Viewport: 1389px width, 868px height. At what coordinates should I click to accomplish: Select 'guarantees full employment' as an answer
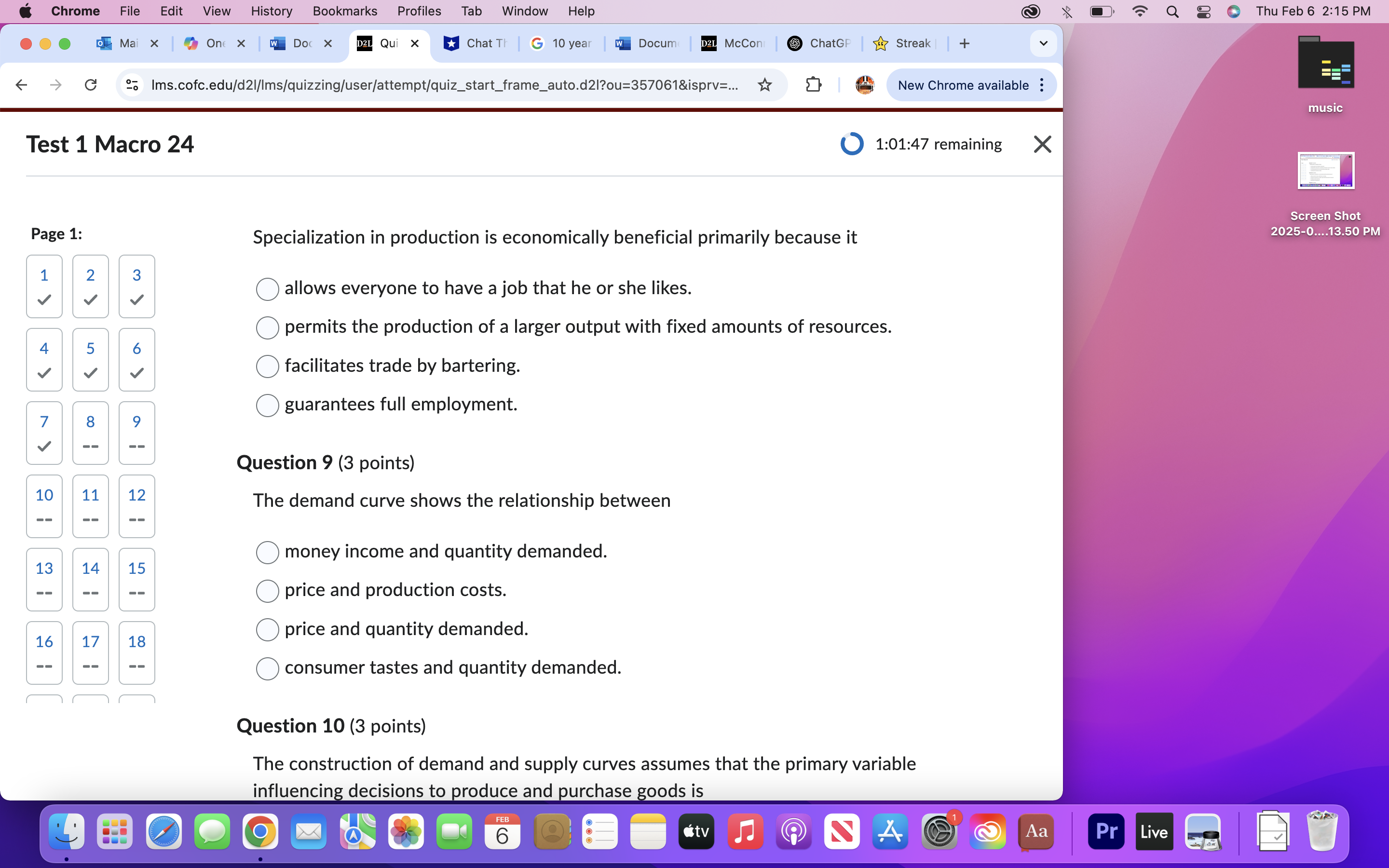(267, 405)
